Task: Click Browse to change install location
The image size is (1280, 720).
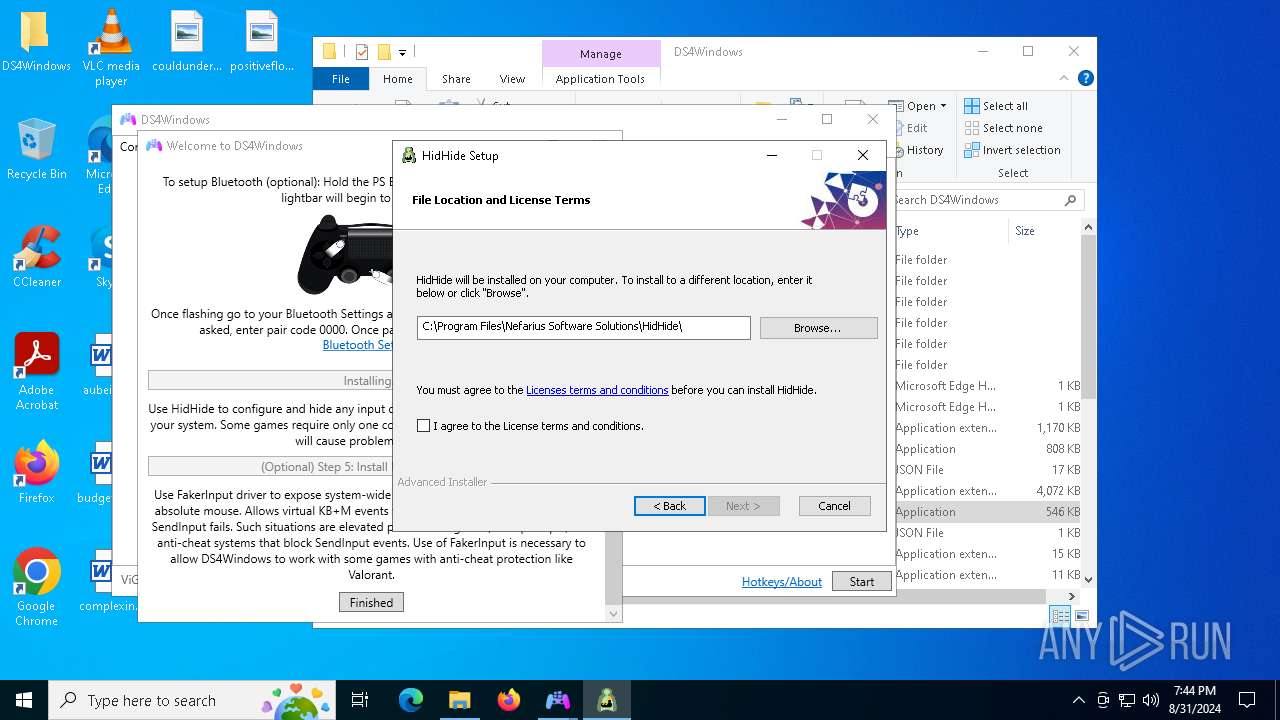Action: coord(818,328)
